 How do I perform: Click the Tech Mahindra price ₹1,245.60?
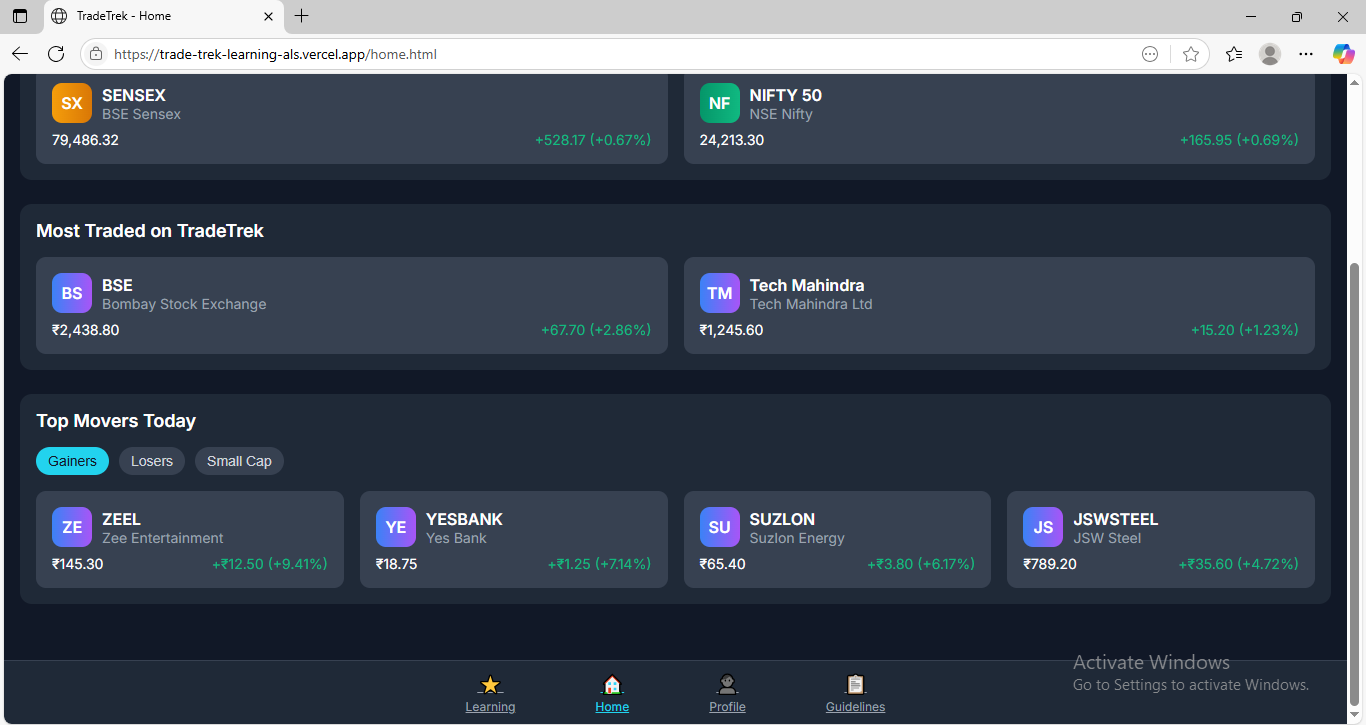[x=731, y=330]
